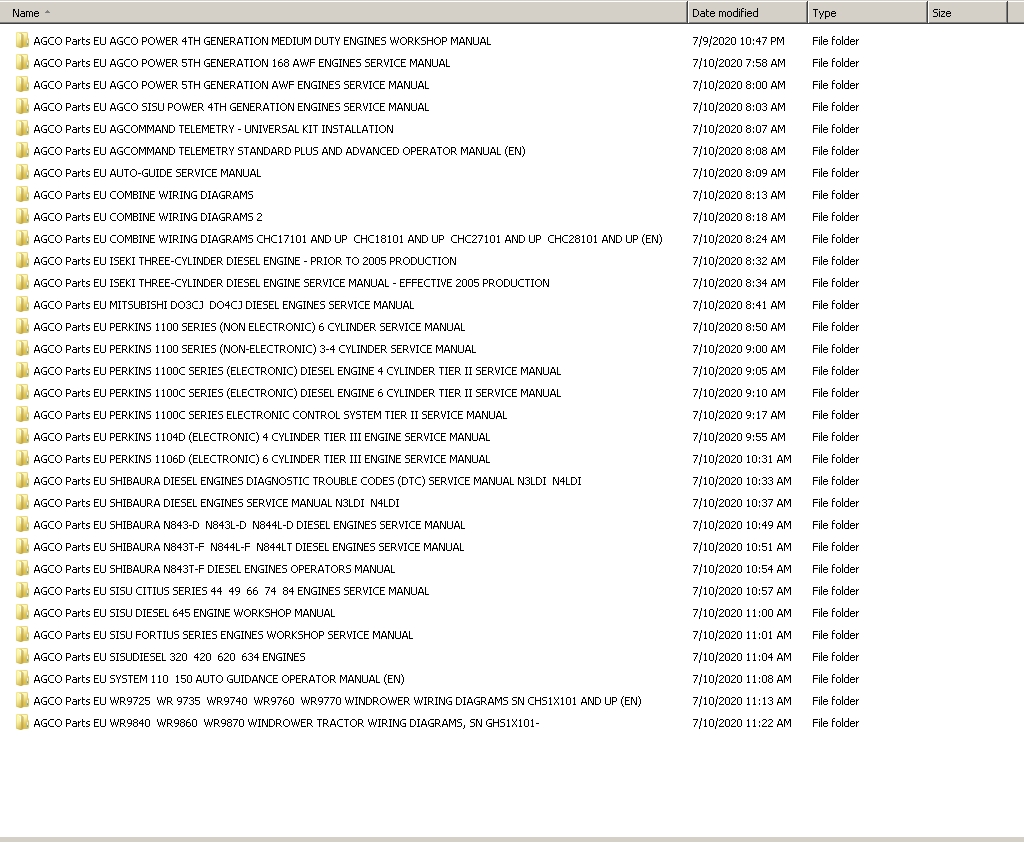1024x848 pixels.
Task: Click date 7/10/2020 9:17 AM
Action: [739, 415]
